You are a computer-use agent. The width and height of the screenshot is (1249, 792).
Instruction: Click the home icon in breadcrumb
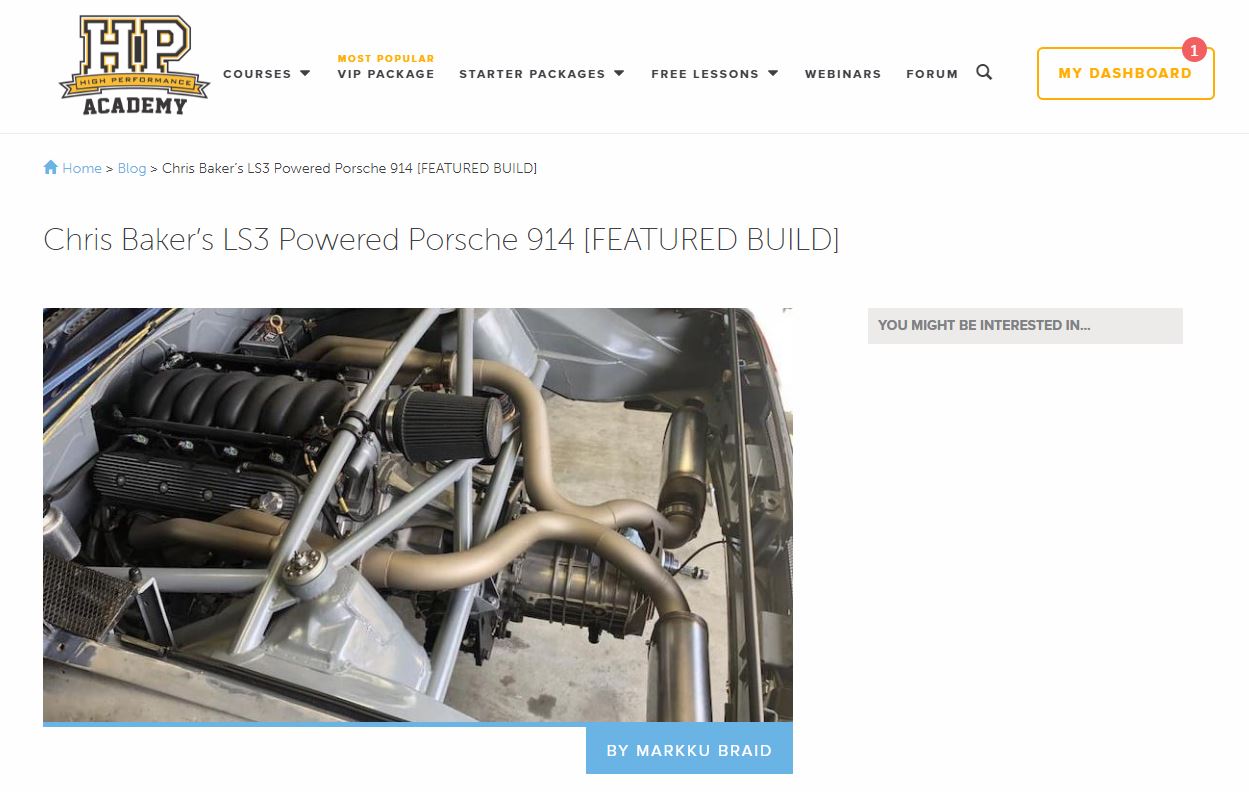(51, 167)
